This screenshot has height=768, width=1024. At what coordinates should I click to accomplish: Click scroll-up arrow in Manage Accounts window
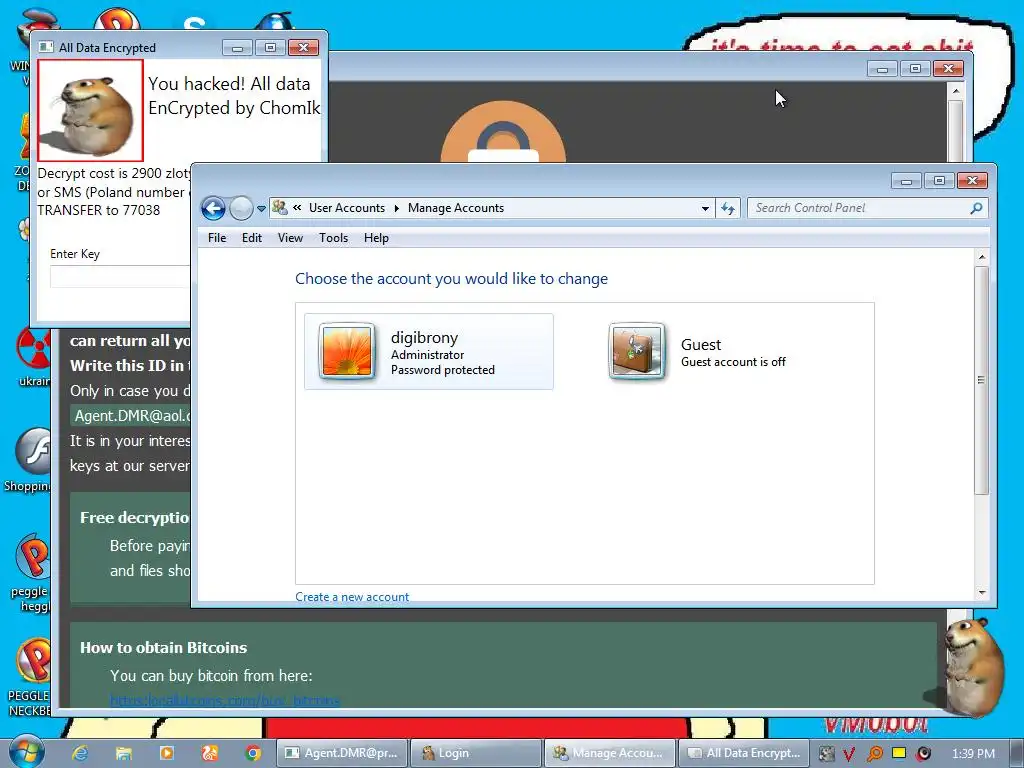click(982, 257)
